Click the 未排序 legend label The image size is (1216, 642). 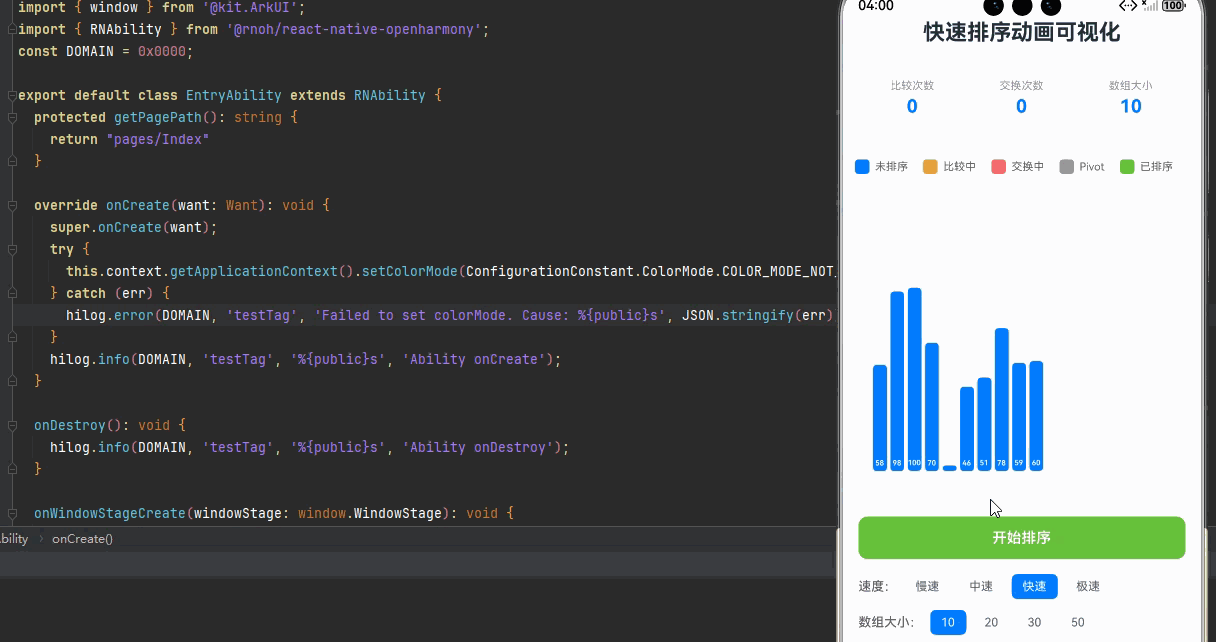[x=891, y=167]
